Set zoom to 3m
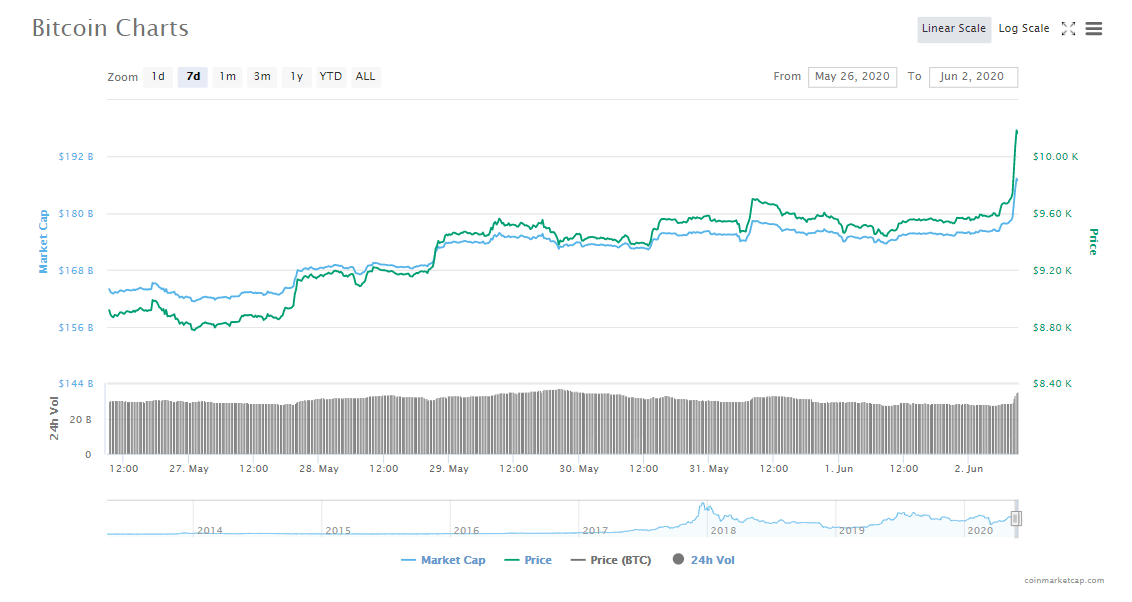This screenshot has height=602, width=1132. [x=262, y=77]
